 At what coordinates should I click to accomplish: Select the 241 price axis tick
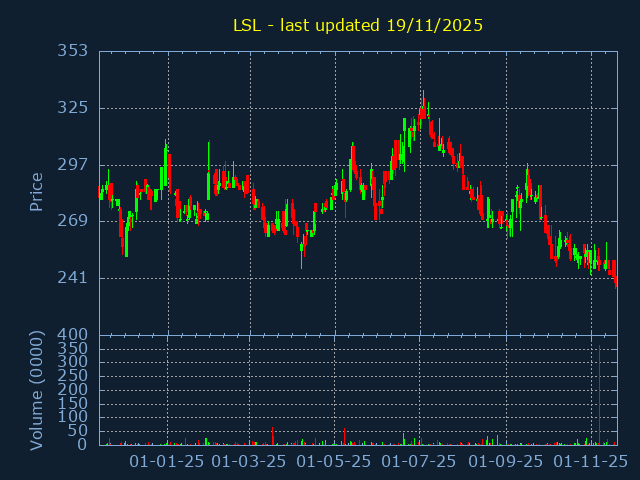[x=73, y=277]
